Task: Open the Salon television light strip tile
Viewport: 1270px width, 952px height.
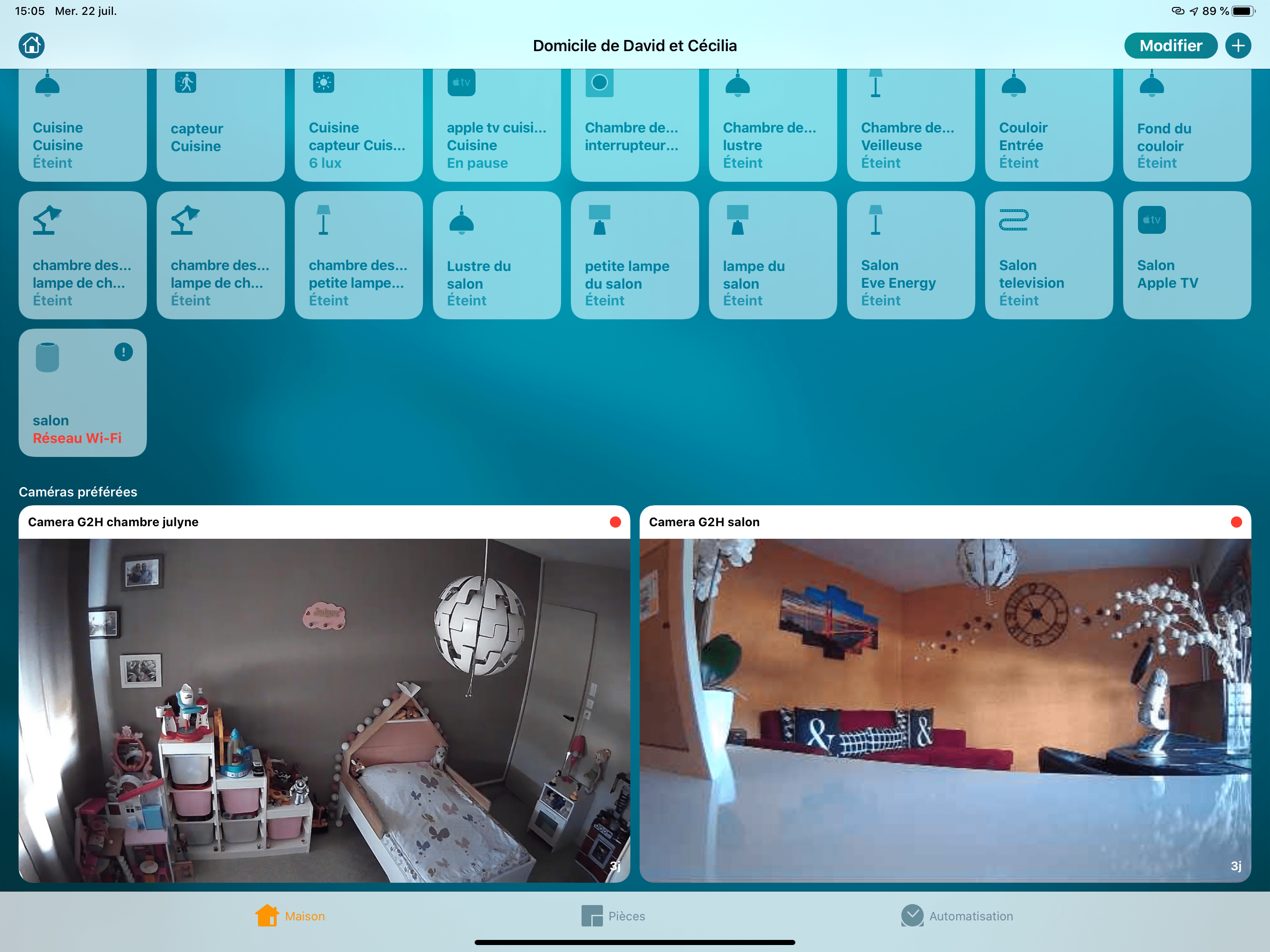Action: coord(1048,255)
